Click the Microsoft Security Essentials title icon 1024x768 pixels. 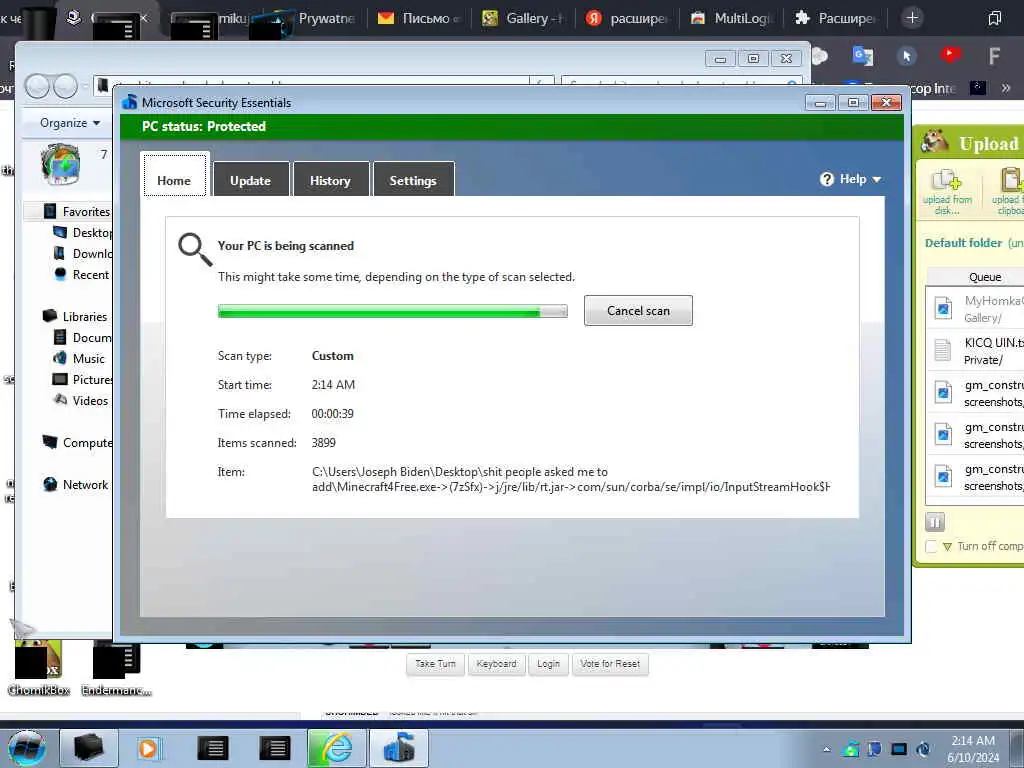[x=129, y=102]
